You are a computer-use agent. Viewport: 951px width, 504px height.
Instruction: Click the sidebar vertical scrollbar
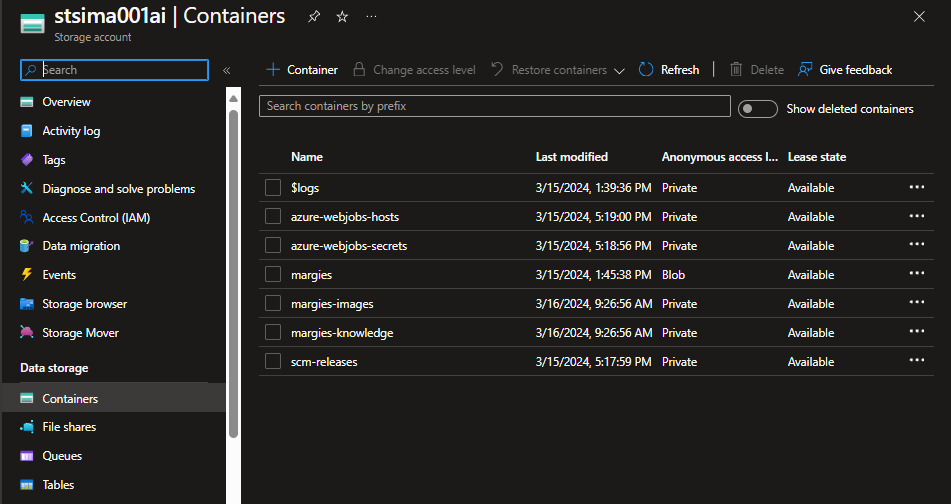pos(234,273)
